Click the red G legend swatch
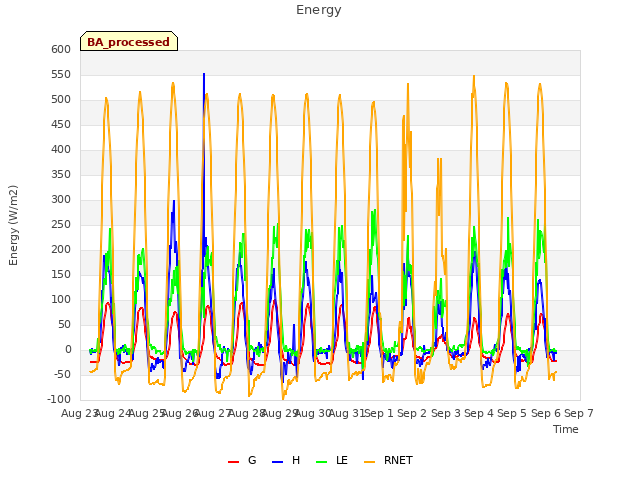Image resolution: width=640 pixels, height=480 pixels. pyautogui.click(x=233, y=462)
